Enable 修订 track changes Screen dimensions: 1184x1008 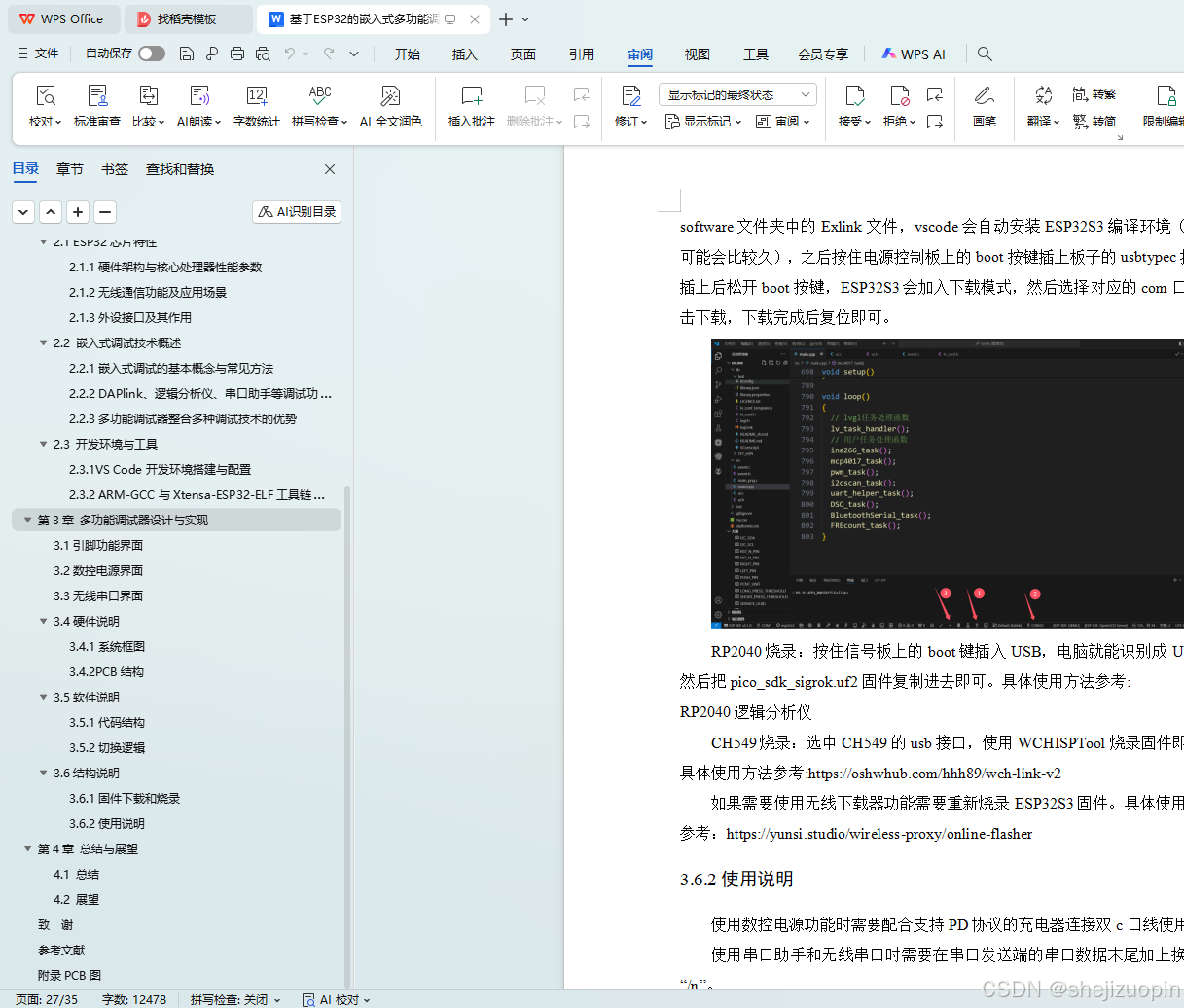[x=628, y=105]
